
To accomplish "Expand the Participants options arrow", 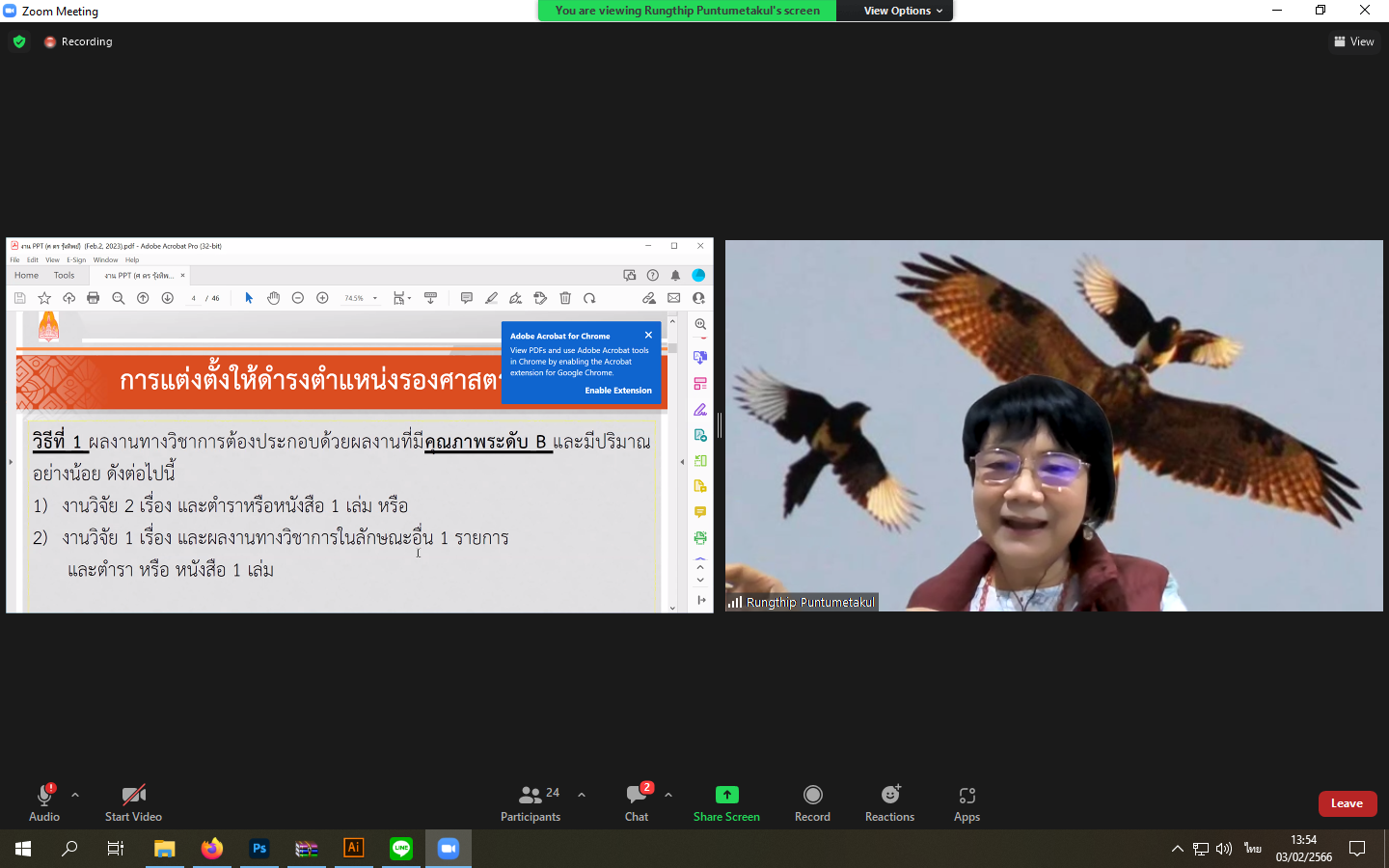I will (582, 795).
